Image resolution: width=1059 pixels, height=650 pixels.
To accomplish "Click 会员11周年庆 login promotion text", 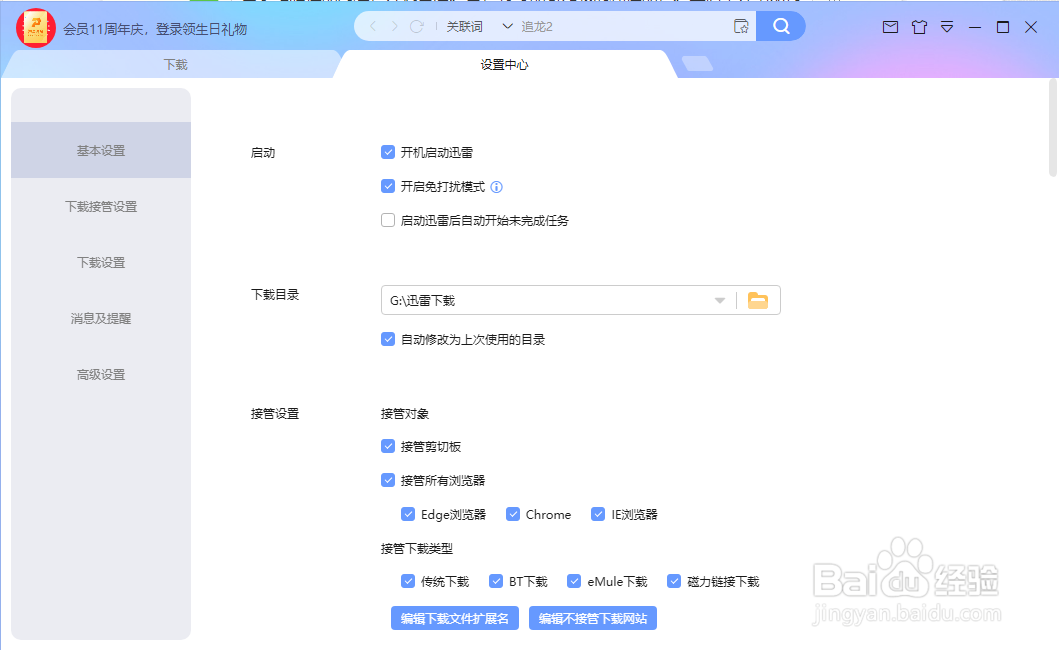I will 155,29.
